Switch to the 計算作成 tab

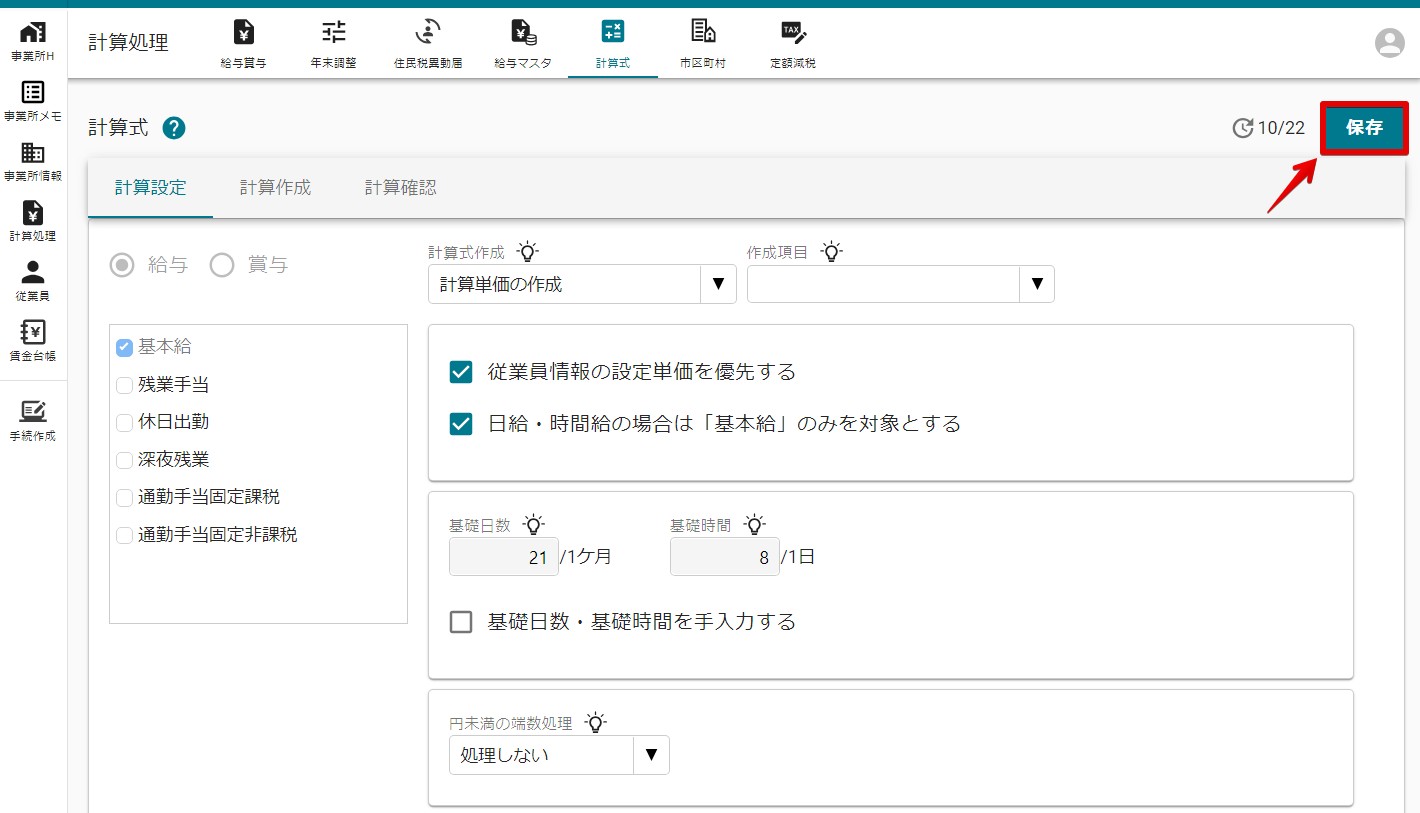tap(275, 188)
